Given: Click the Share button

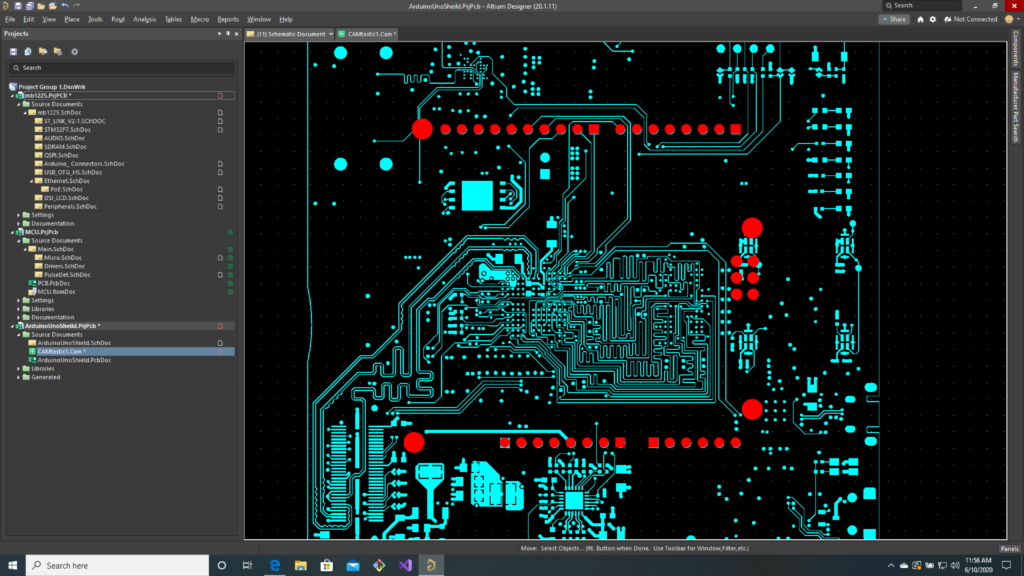Looking at the screenshot, I should [894, 19].
